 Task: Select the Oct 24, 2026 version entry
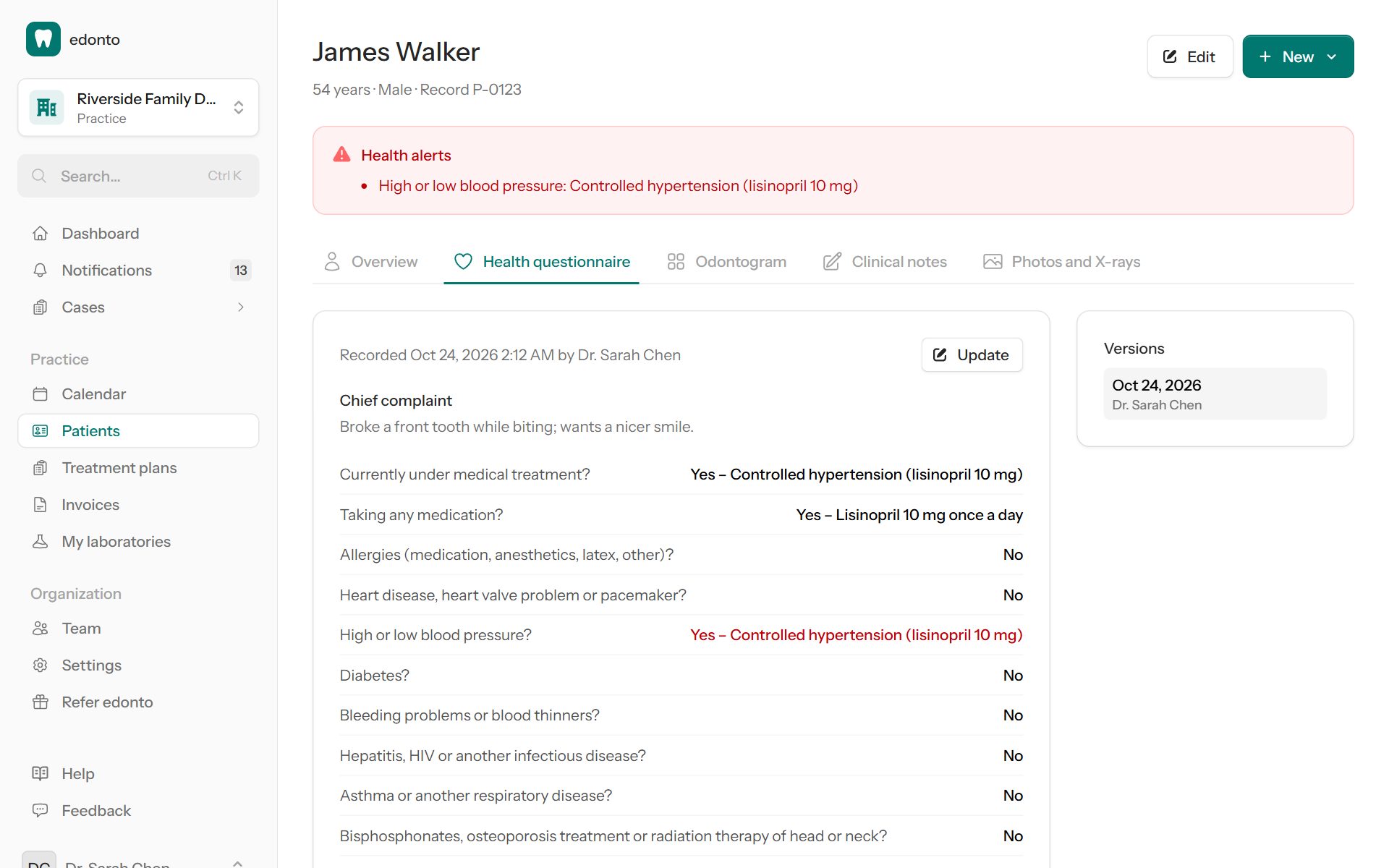coord(1215,394)
